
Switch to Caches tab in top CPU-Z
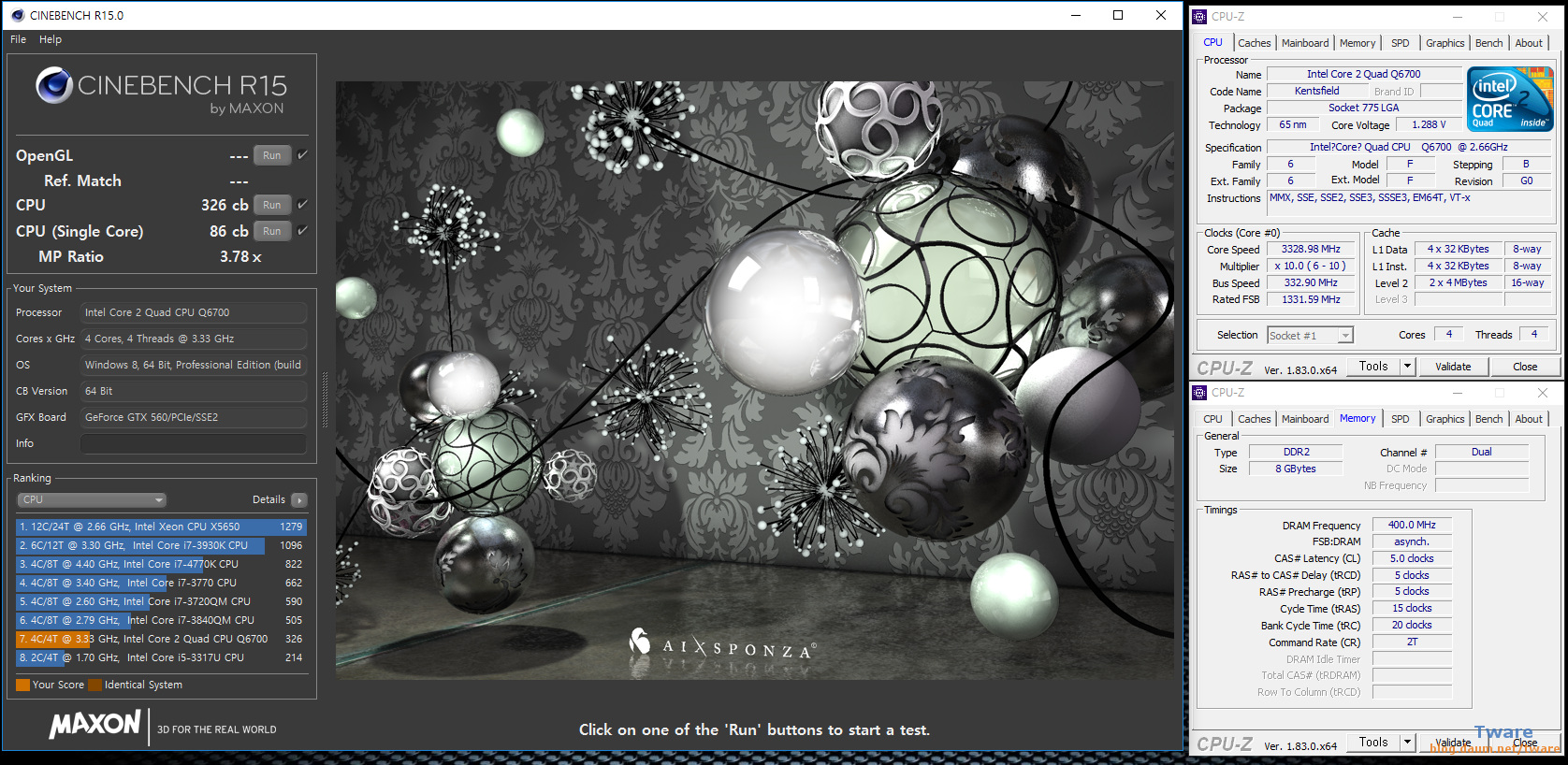click(1255, 43)
